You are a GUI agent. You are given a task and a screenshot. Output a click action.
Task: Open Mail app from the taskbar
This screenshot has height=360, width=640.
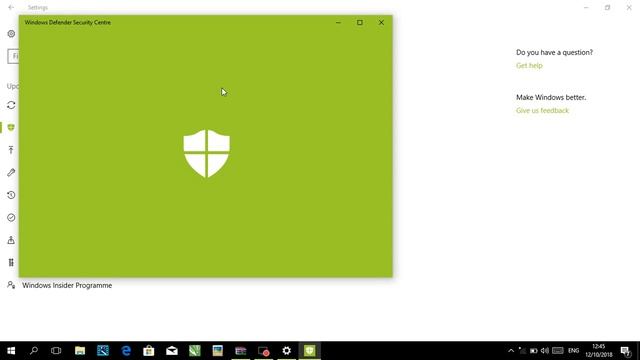tap(172, 351)
